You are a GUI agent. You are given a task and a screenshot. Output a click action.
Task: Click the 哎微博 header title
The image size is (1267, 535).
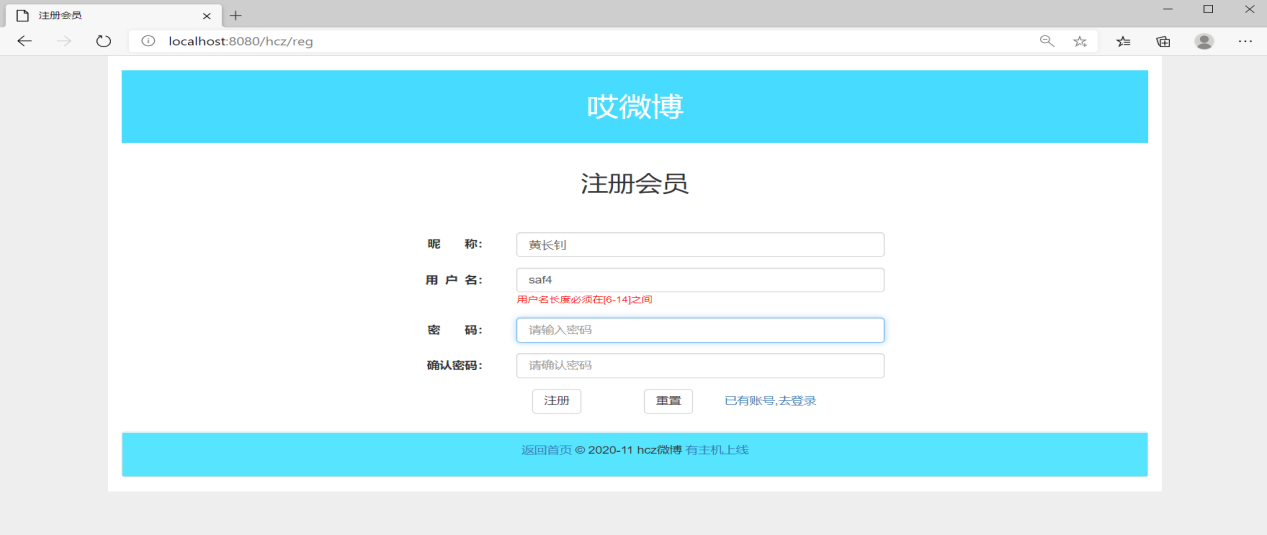click(635, 107)
